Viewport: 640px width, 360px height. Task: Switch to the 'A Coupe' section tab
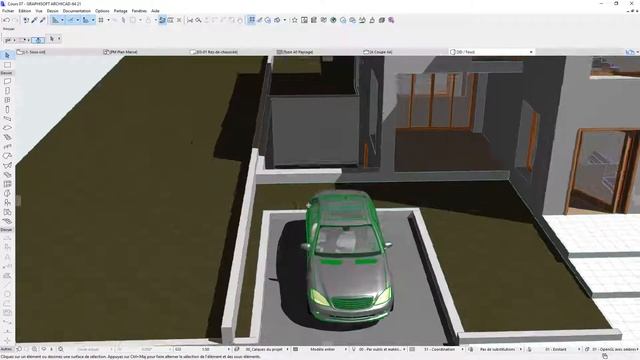pos(378,52)
